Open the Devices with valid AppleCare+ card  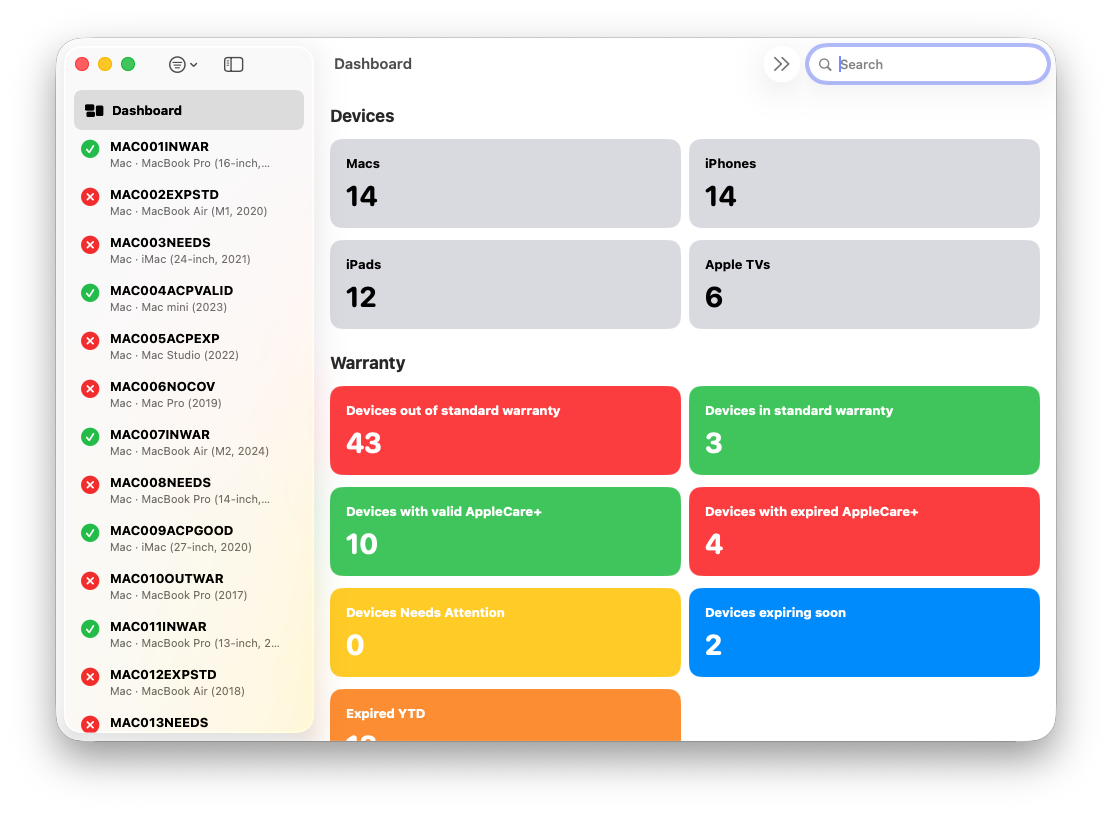(x=505, y=531)
